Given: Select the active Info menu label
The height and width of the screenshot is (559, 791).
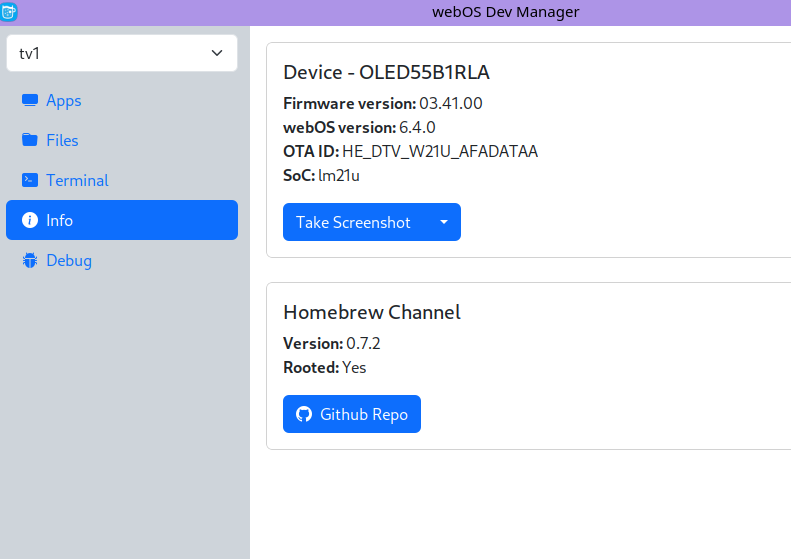Looking at the screenshot, I should coord(59,220).
